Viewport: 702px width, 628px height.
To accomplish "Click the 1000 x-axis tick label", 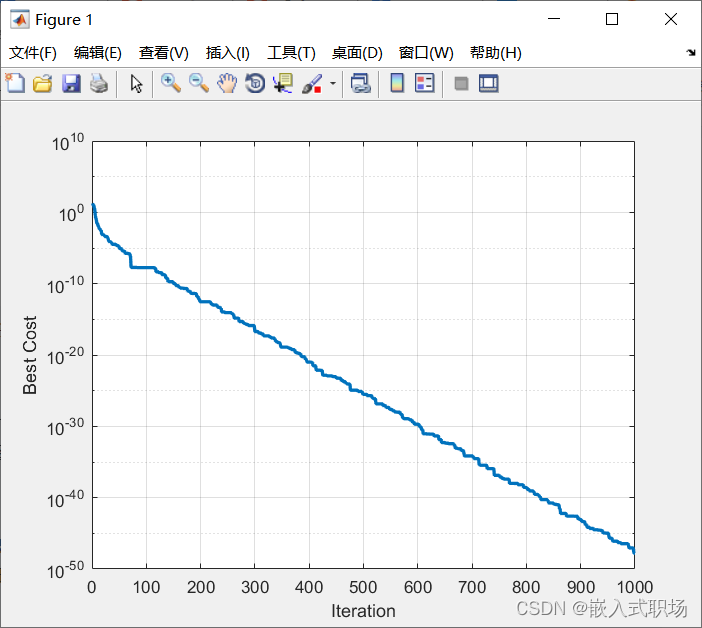I will [x=634, y=587].
